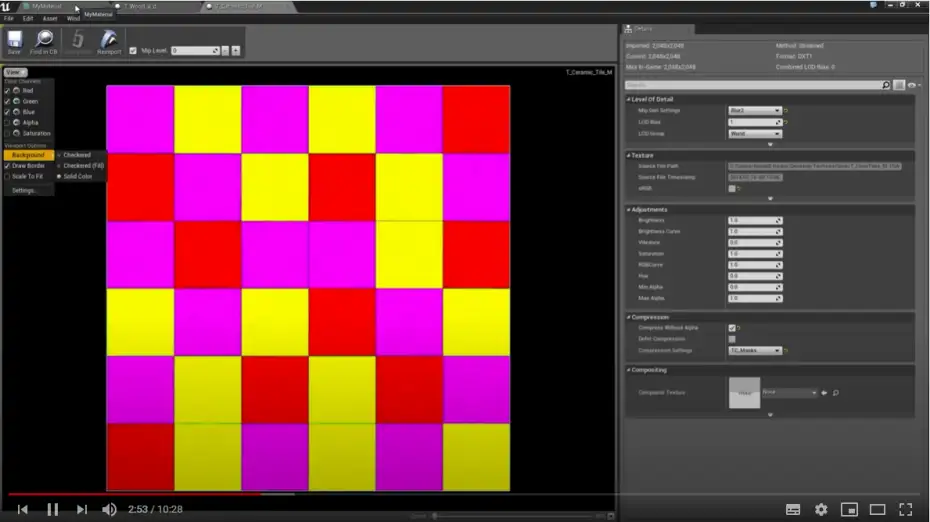Click the Mip Level value field
930x522 pixels.
click(195, 51)
